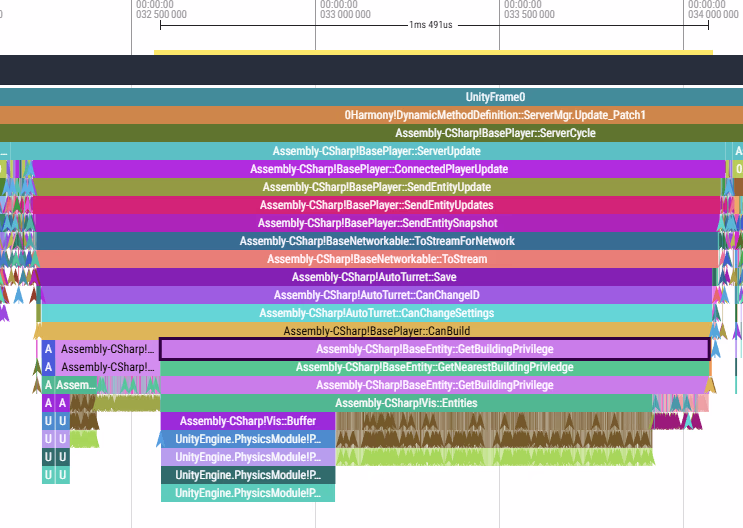
Task: Select the blue UnityEngine.PhysicsModule slice under Vis::Buffer
Action: pyautogui.click(x=248, y=439)
